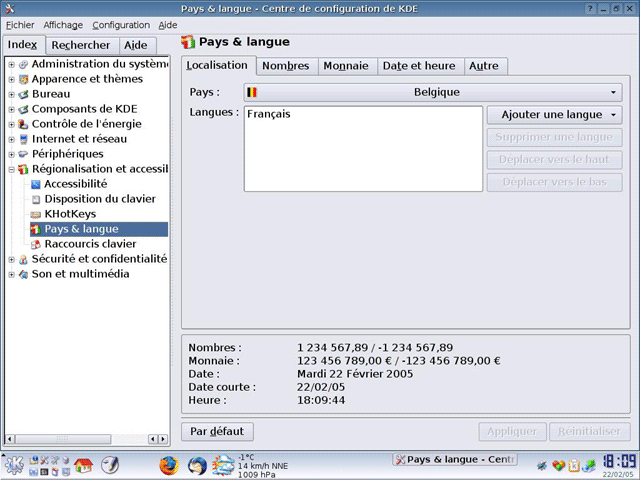Click the Bureau category icon
Viewport: 640px width, 480px height.
coord(24,94)
